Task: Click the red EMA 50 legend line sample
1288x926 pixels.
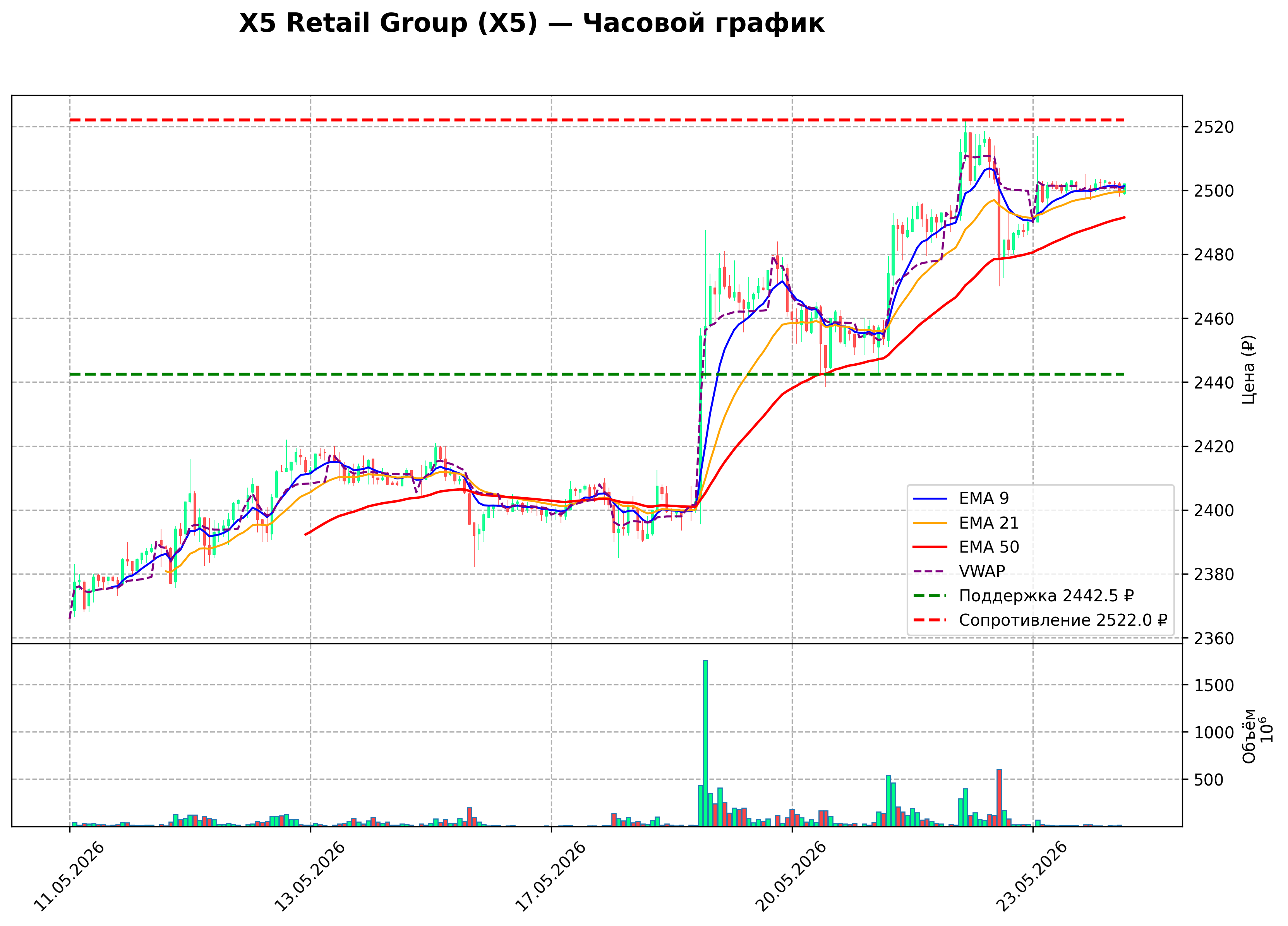Action: [930, 547]
